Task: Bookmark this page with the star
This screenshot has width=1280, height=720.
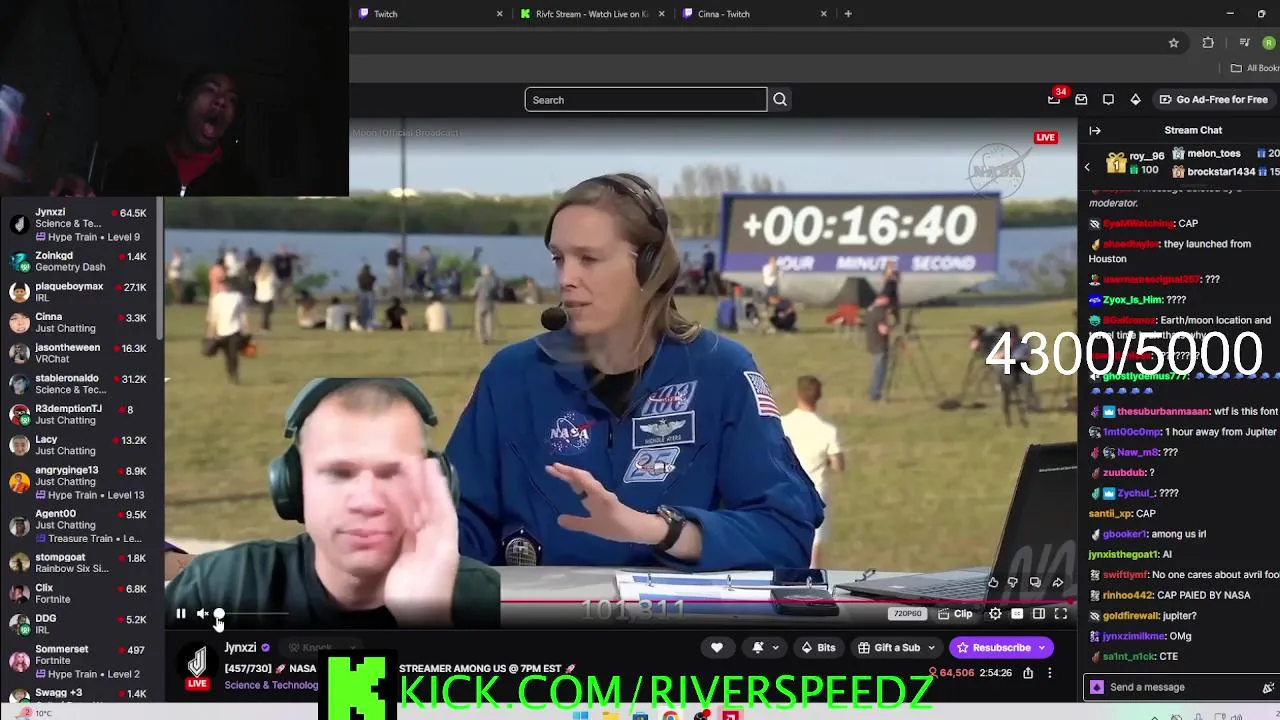Action: [x=1174, y=43]
